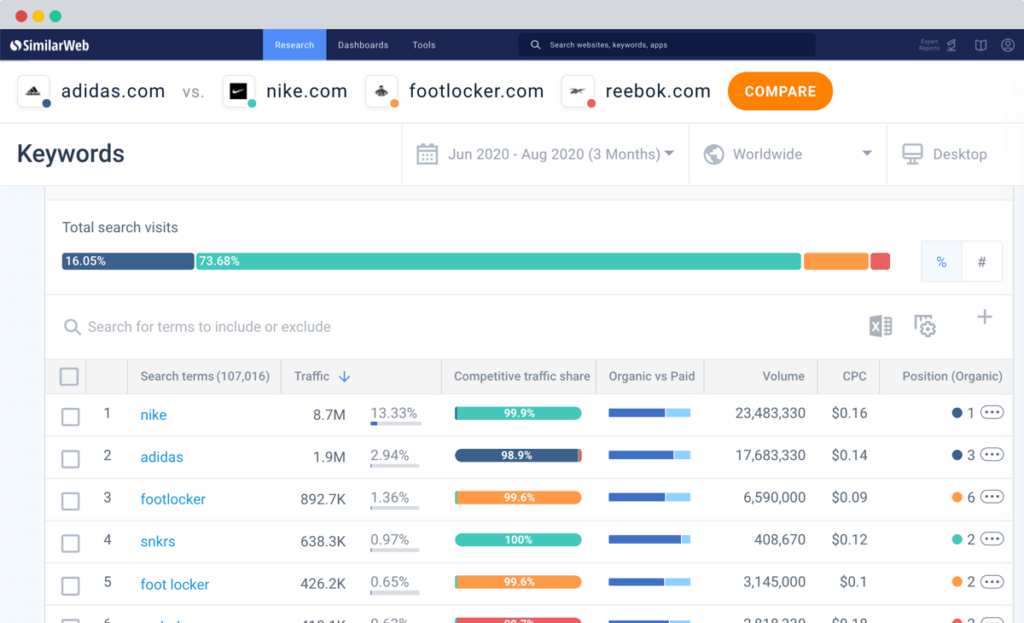Open the table column settings icon
Image resolution: width=1024 pixels, height=623 pixels.
point(925,326)
